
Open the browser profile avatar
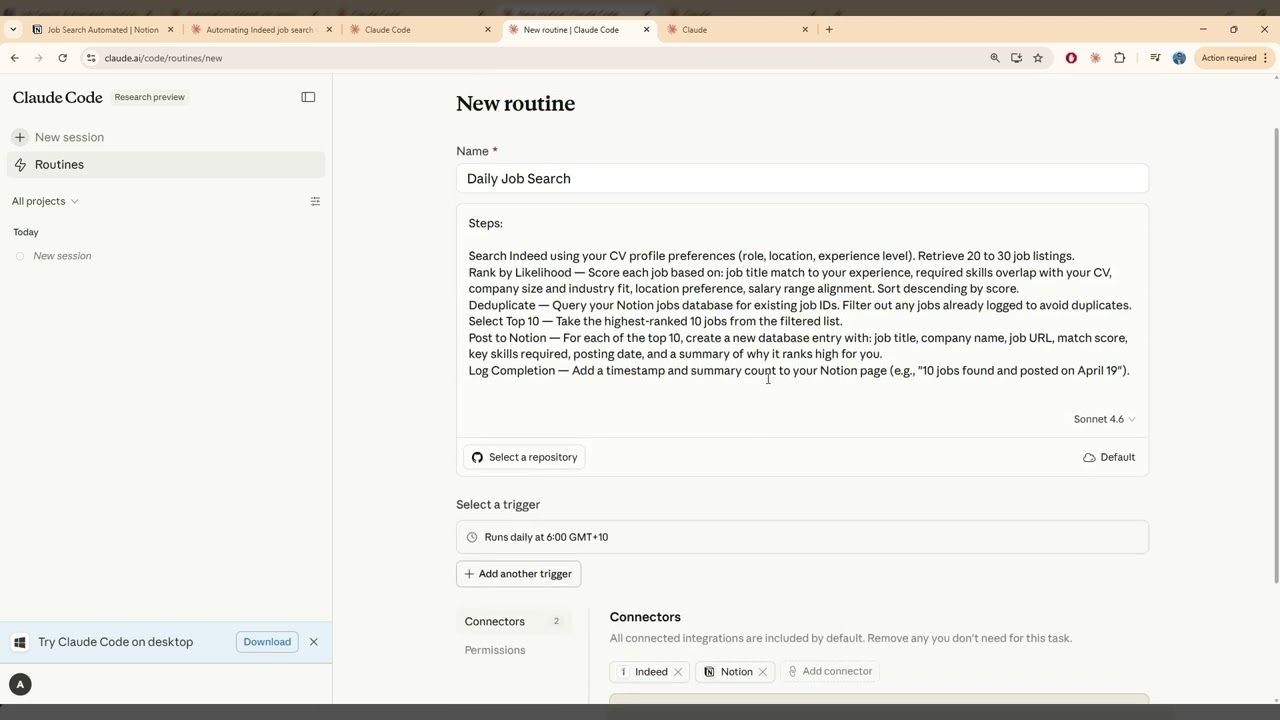point(1179,58)
